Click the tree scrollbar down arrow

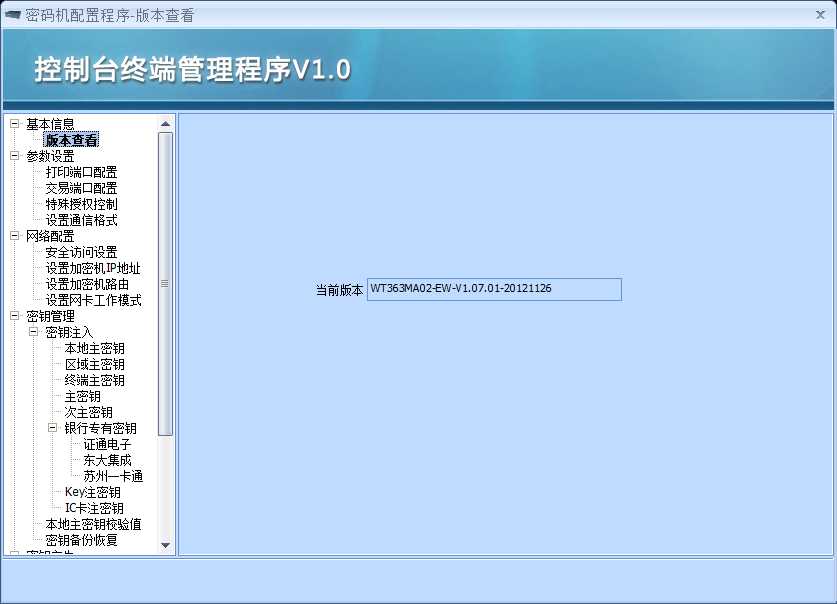[165, 545]
